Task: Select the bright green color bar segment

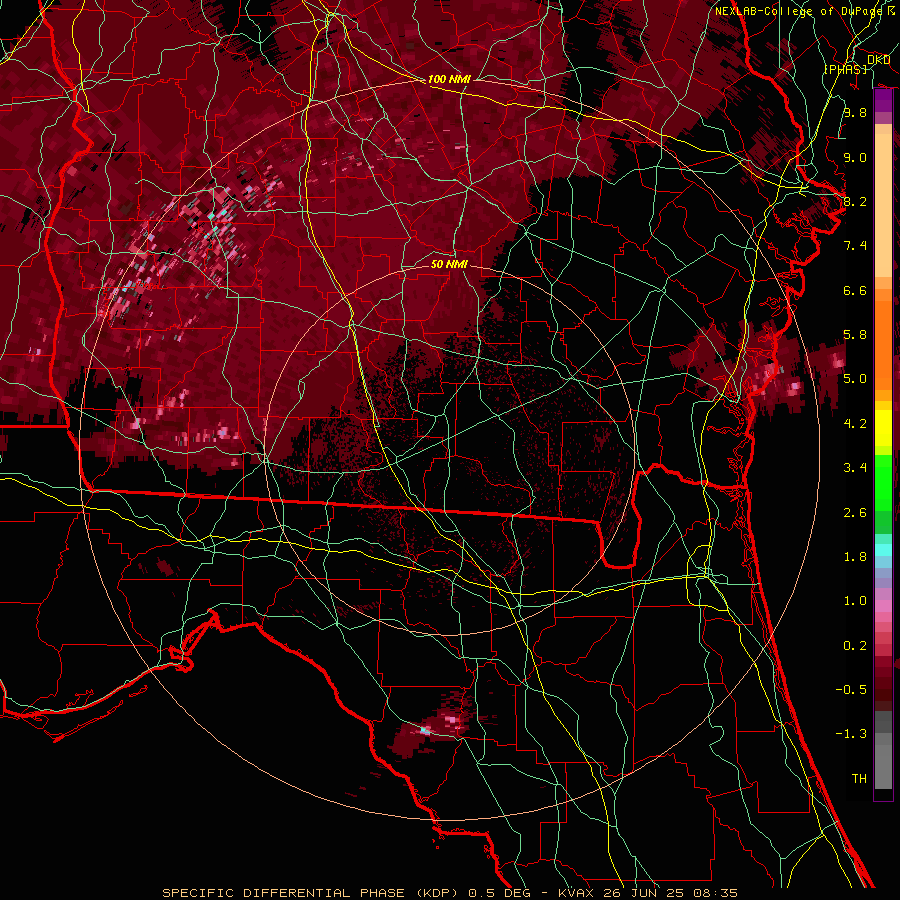Action: tap(883, 485)
